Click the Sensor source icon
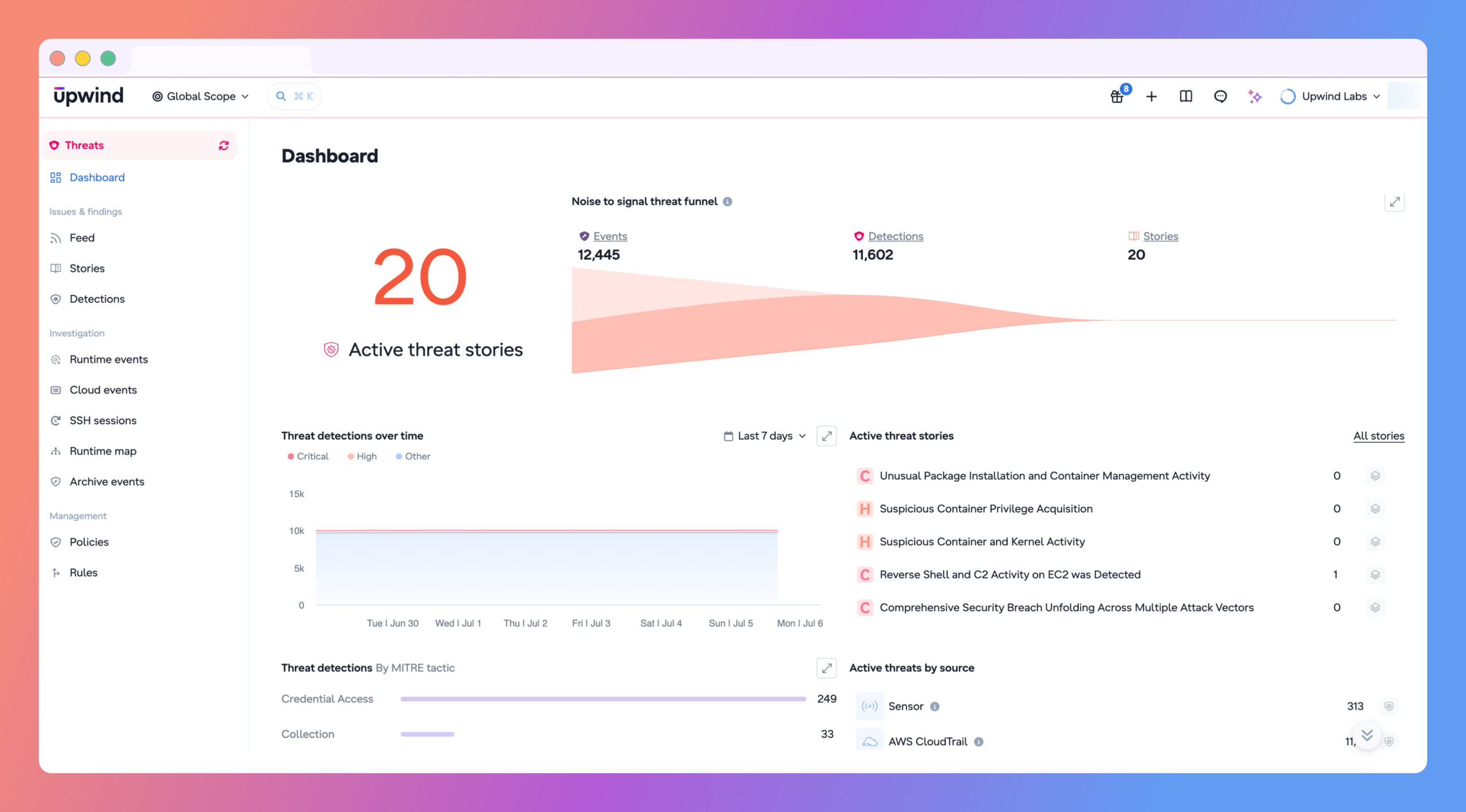 coord(869,706)
